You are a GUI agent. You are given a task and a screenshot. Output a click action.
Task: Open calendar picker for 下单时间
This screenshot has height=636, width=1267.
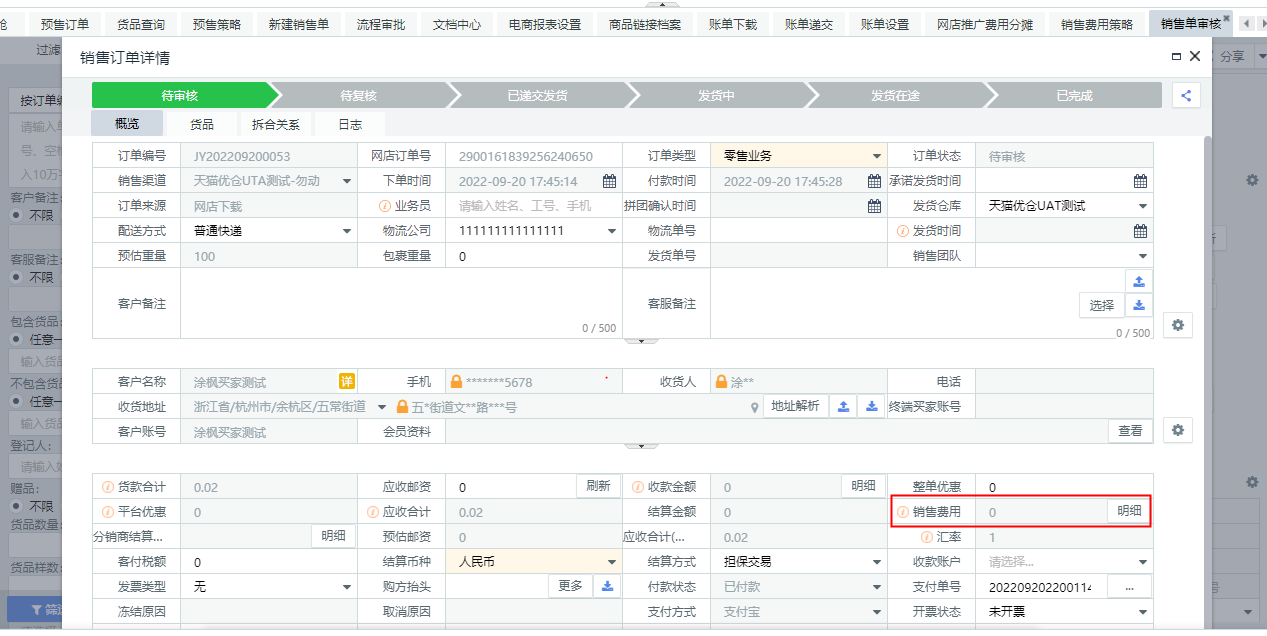609,182
